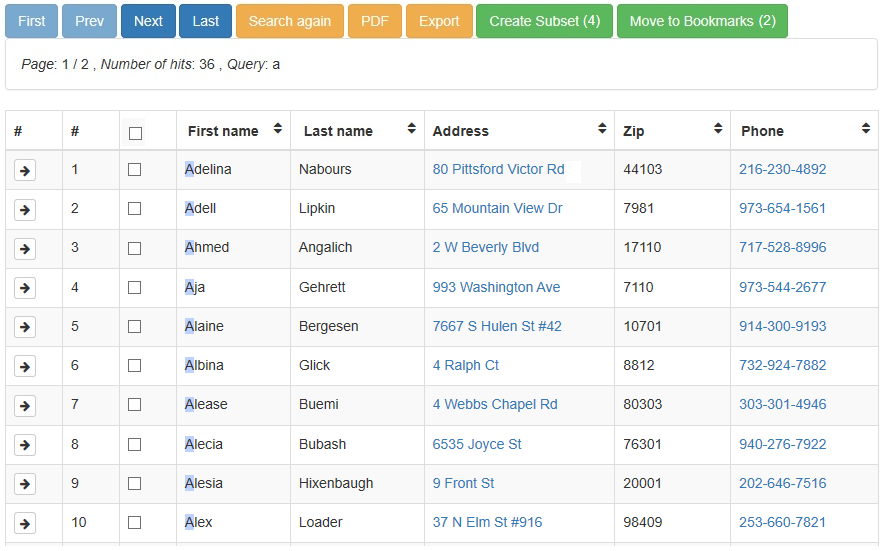Open record arrow for Alesia Hixenbaugh

25,483
